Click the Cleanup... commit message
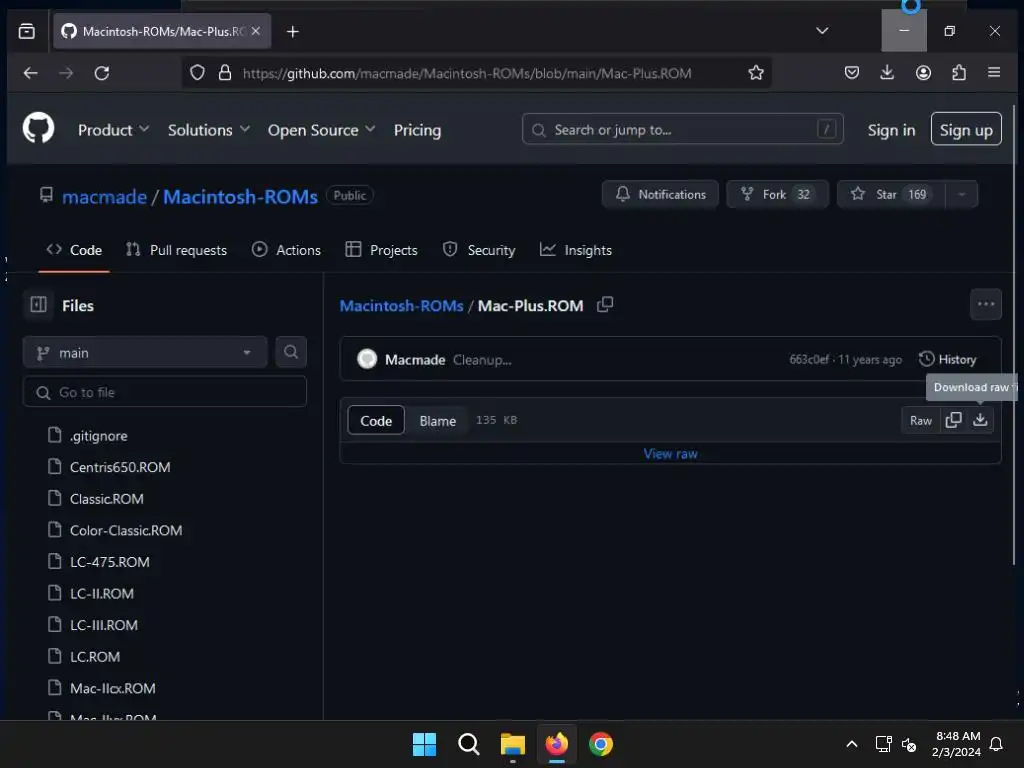The image size is (1024, 768). (482, 360)
